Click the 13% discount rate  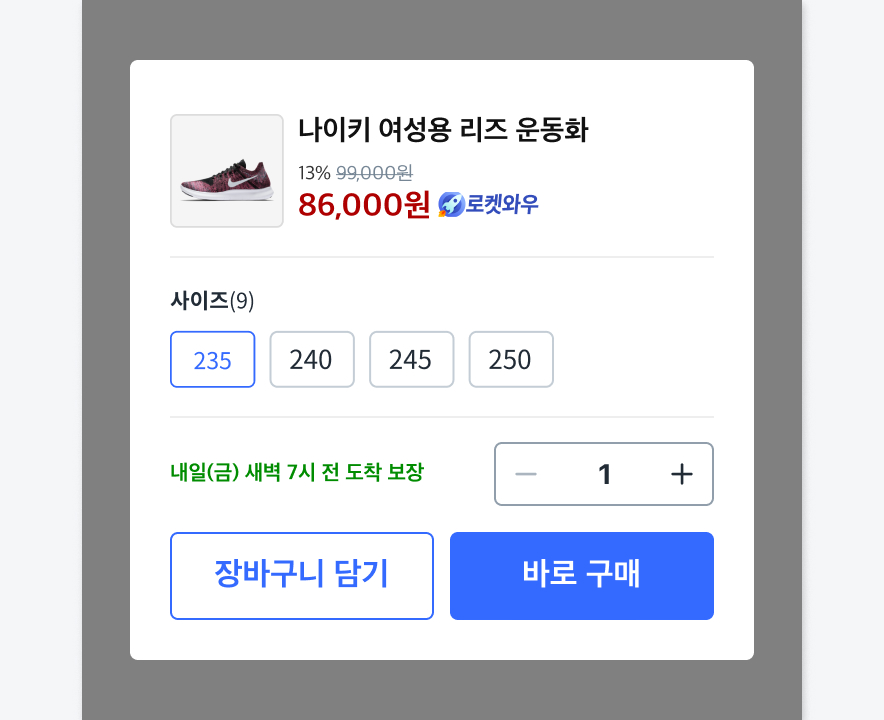[314, 173]
